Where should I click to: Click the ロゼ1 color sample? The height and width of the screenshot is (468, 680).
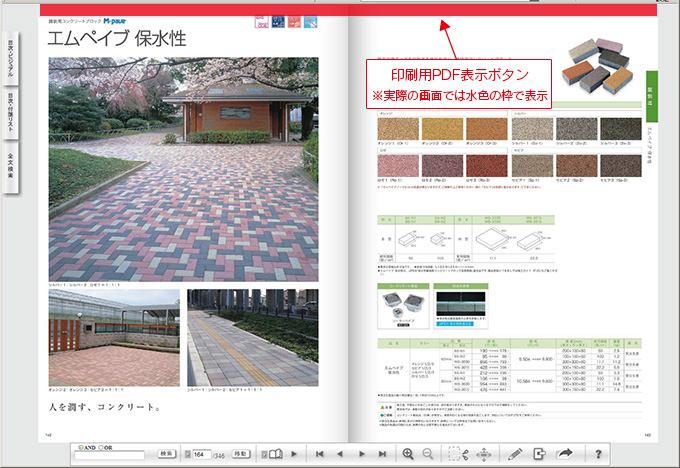[x=398, y=165]
